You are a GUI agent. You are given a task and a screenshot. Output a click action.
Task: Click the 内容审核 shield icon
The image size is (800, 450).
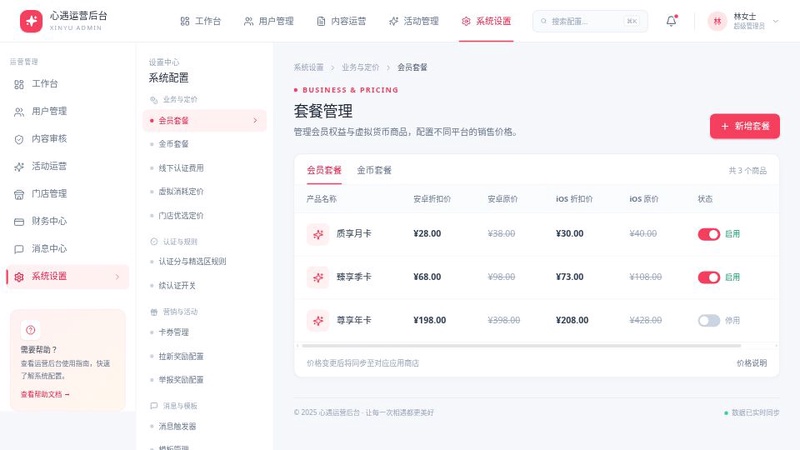[x=19, y=139]
